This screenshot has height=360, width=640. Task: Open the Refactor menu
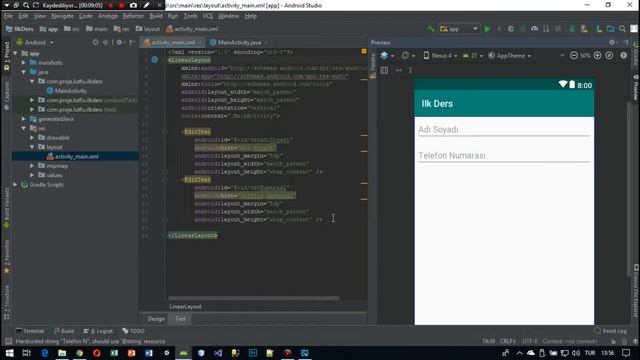[133, 16]
